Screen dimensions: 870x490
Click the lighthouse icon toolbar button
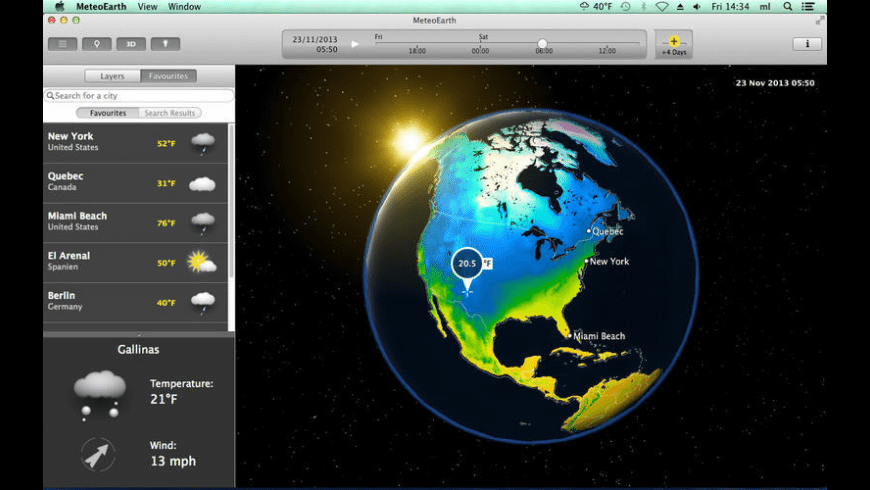[165, 44]
